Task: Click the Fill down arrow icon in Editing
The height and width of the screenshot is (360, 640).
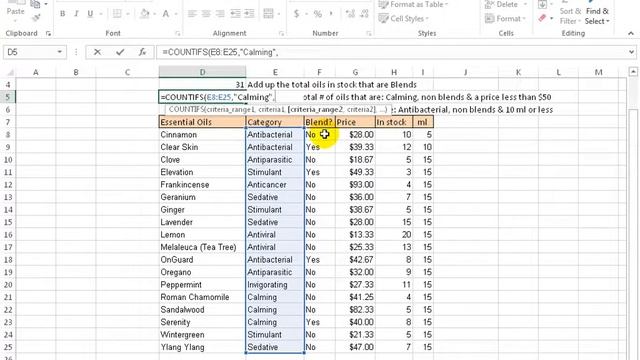Action: tap(542, 4)
